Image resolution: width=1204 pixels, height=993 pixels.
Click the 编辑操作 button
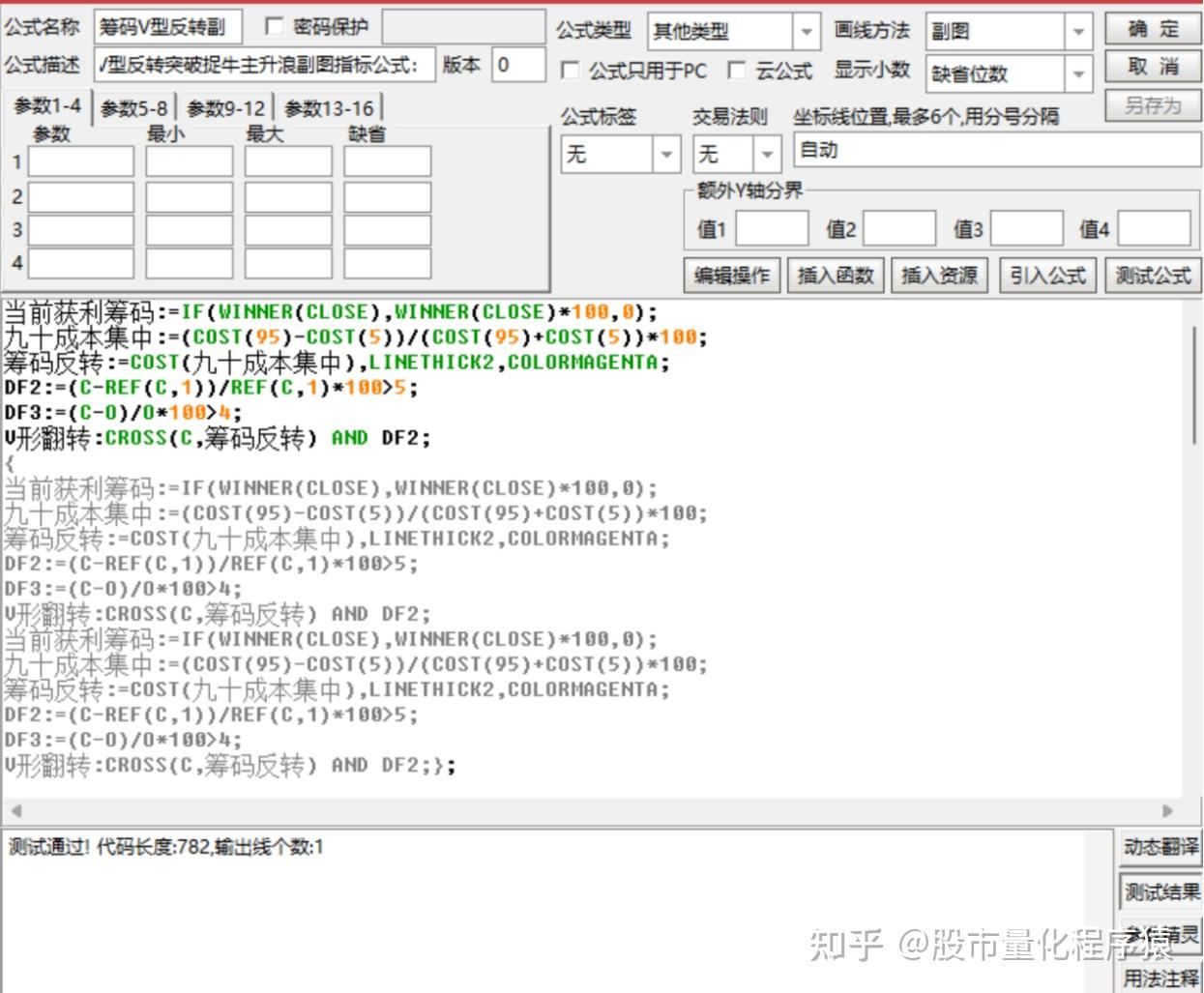click(x=732, y=276)
